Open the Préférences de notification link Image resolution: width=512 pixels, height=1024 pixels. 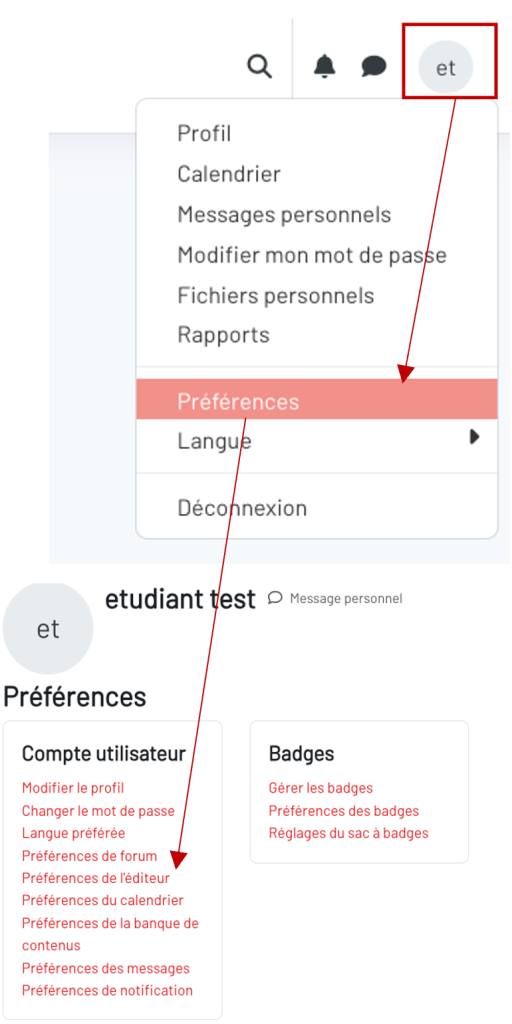[108, 990]
